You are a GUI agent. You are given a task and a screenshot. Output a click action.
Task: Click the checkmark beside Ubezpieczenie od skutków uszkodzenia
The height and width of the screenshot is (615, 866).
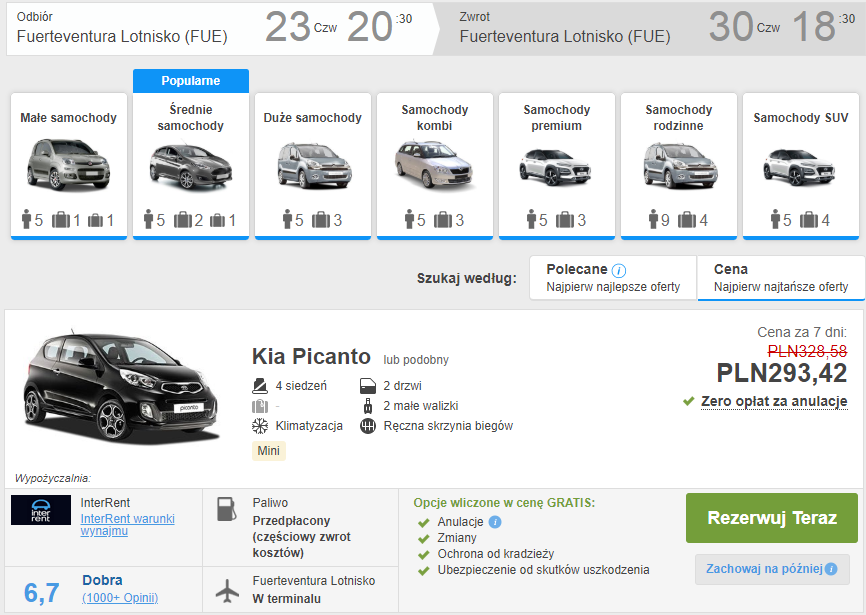point(424,570)
